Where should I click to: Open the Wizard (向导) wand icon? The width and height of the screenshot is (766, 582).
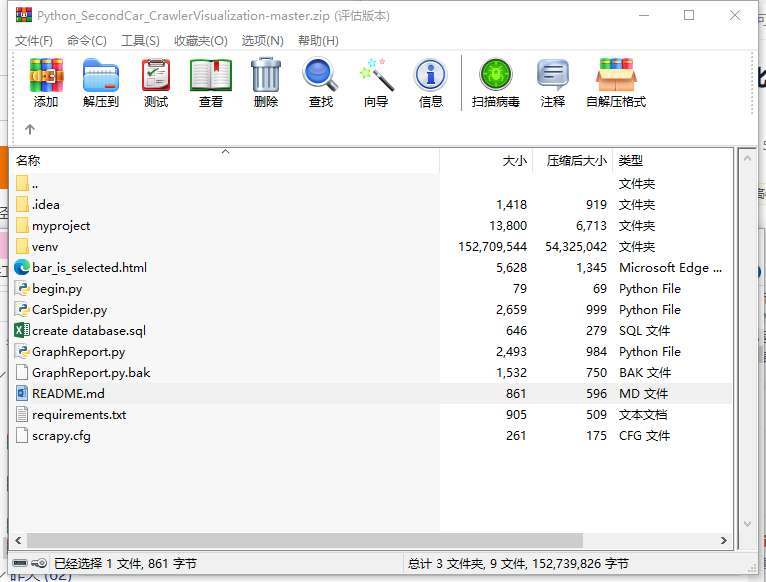click(x=376, y=75)
